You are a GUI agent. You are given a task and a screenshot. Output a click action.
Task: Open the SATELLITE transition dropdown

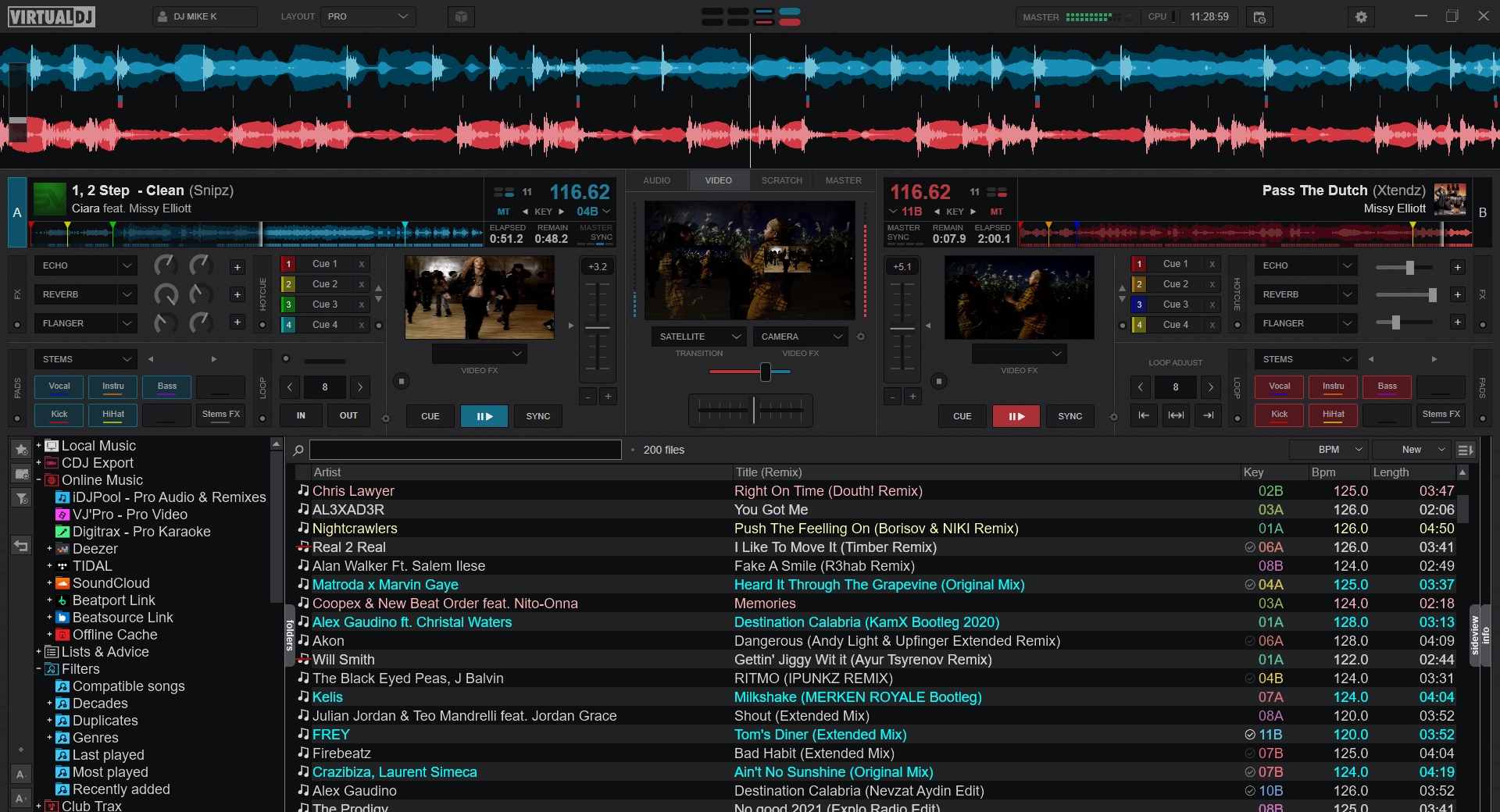point(698,337)
